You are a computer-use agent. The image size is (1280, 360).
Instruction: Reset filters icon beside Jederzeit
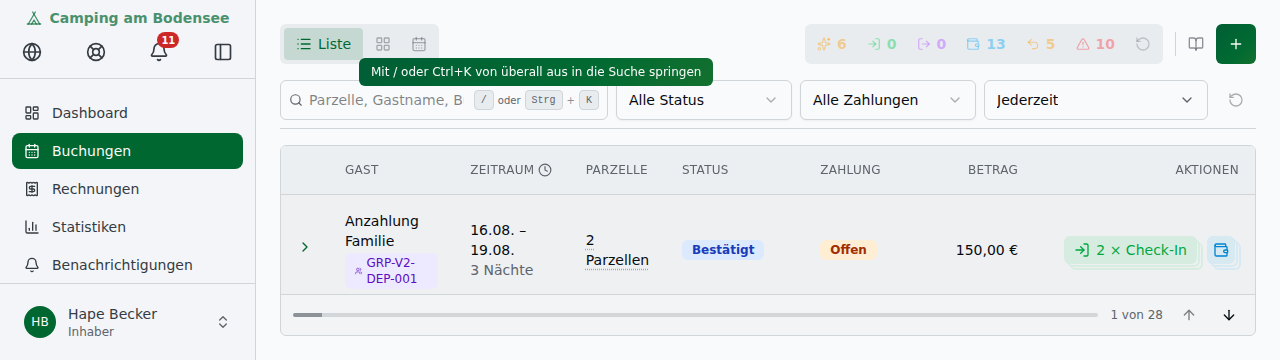1236,100
